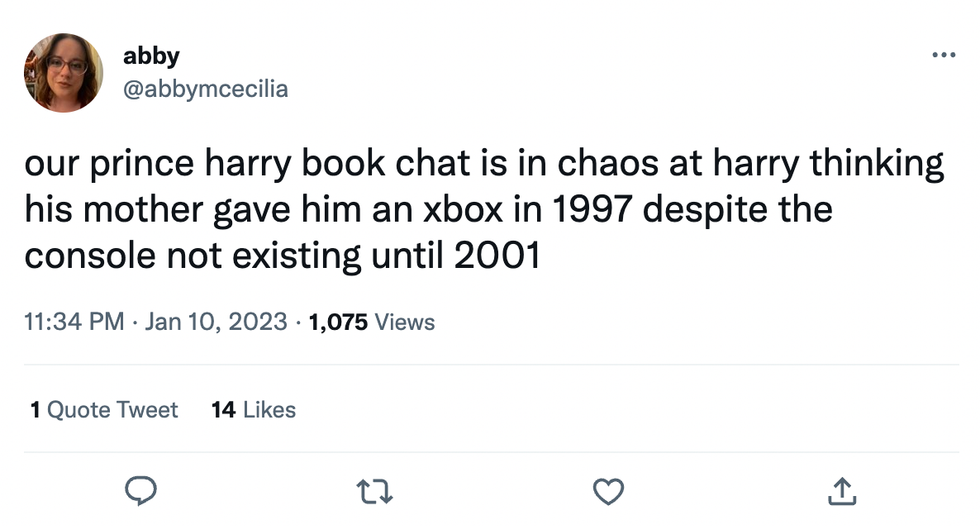Screen dimensions: 980x526
Task: View the 1,075 Views analytics
Action: point(372,322)
